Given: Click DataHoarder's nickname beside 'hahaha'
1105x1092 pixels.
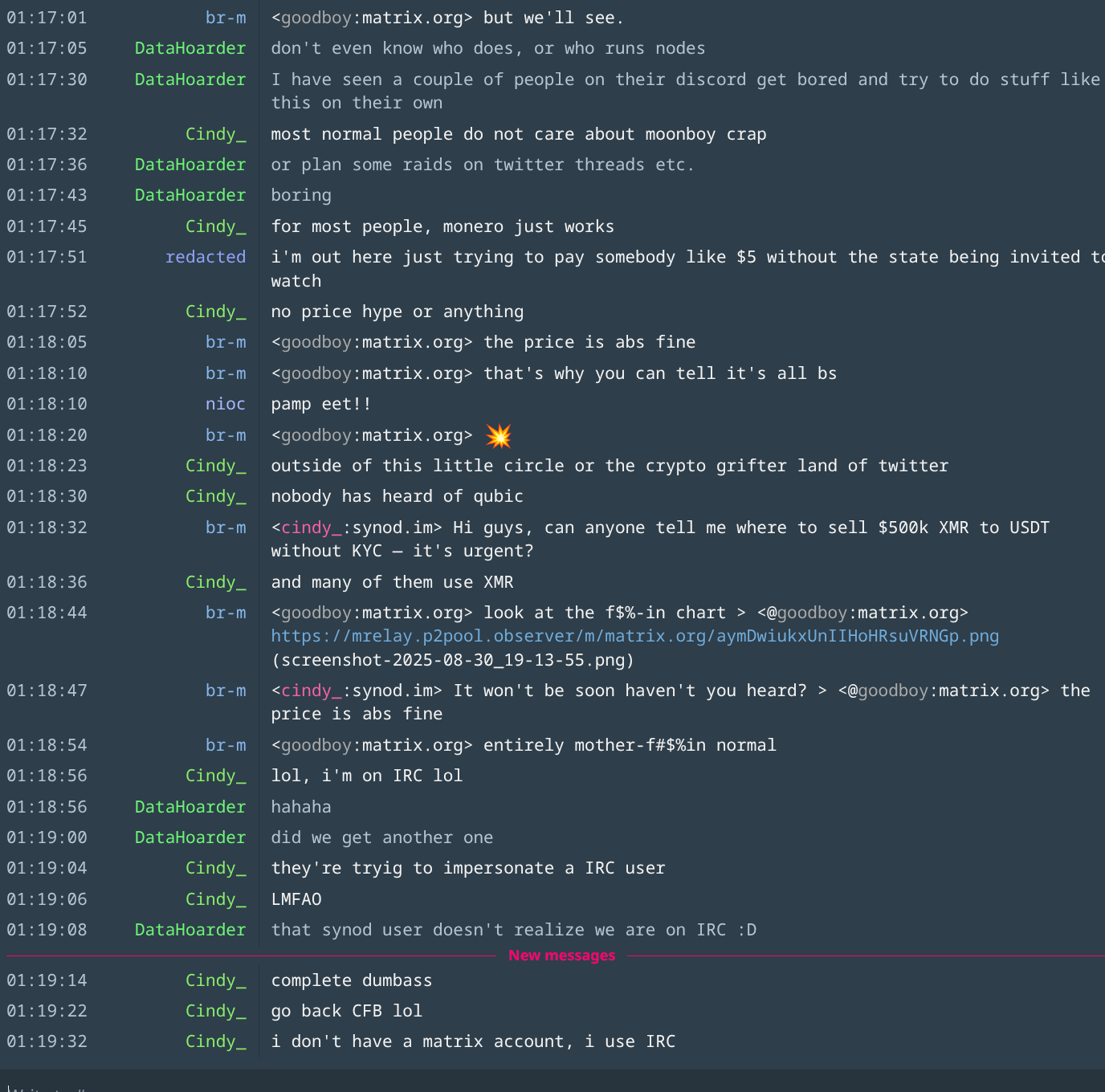Looking at the screenshot, I should [x=190, y=807].
